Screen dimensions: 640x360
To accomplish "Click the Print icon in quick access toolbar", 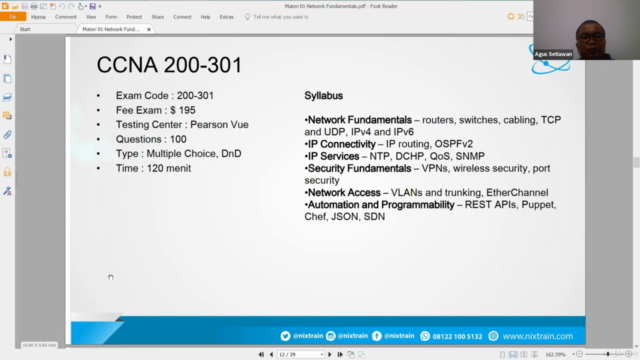I will coord(34,6).
